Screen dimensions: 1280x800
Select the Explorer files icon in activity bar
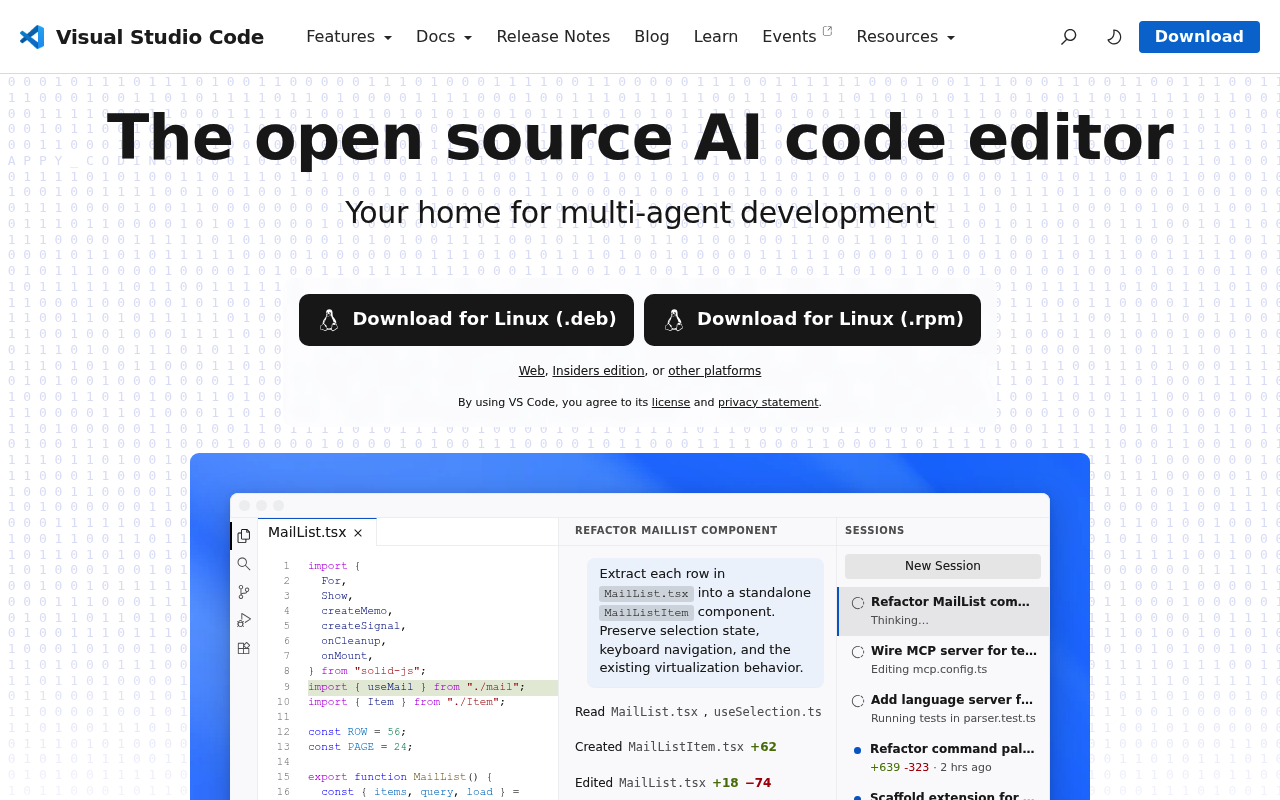(244, 536)
